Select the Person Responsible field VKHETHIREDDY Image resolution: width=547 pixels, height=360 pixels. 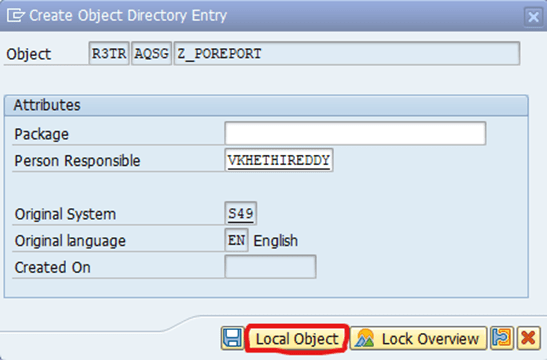tap(279, 160)
